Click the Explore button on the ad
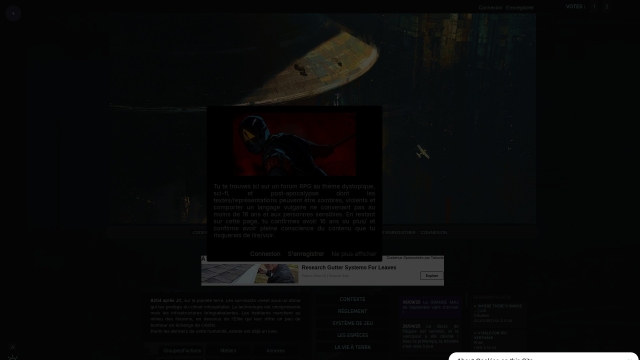 pyautogui.click(x=431, y=276)
